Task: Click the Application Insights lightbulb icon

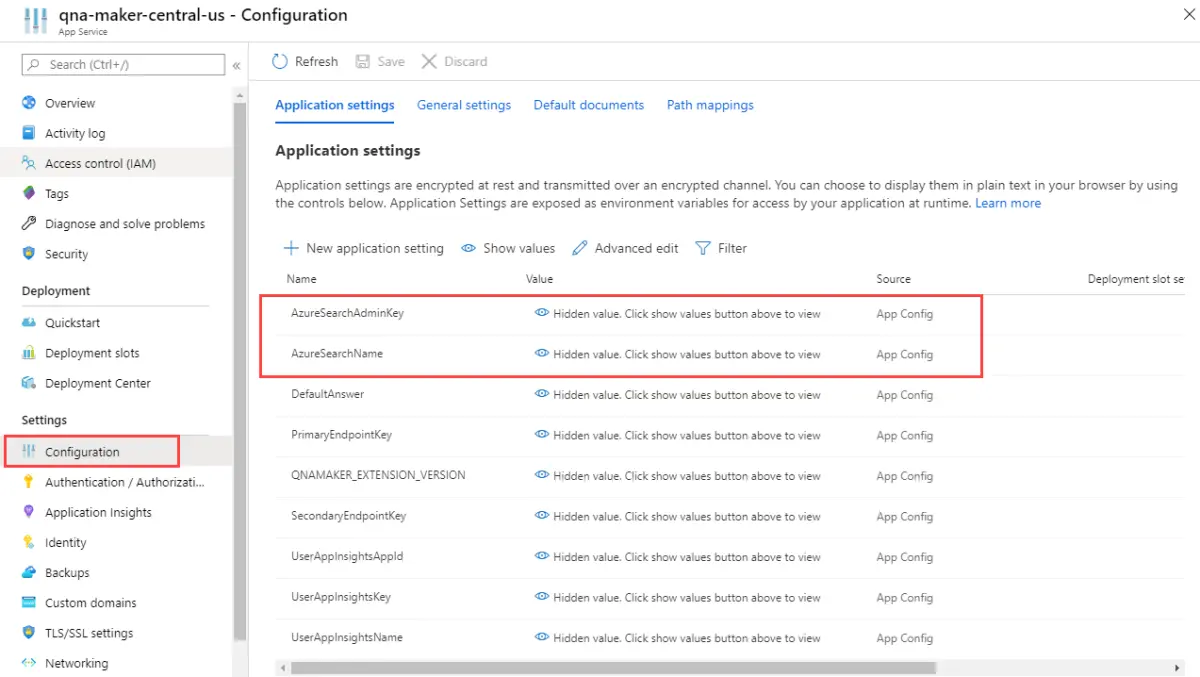Action: point(29,512)
